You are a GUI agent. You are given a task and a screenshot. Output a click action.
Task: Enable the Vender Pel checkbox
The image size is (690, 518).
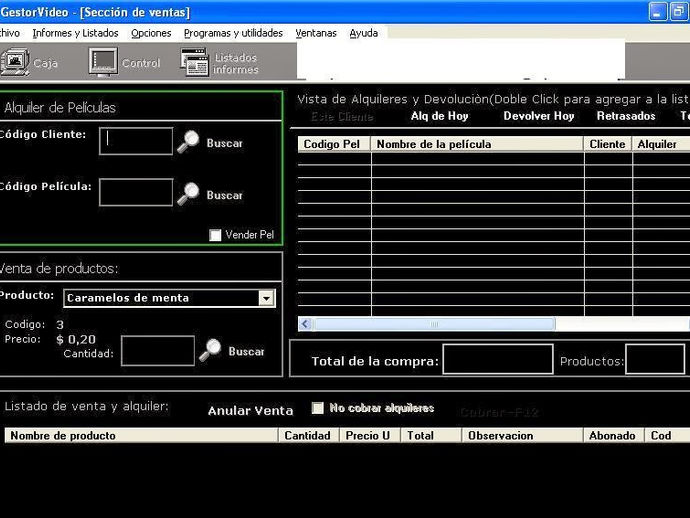(215, 235)
